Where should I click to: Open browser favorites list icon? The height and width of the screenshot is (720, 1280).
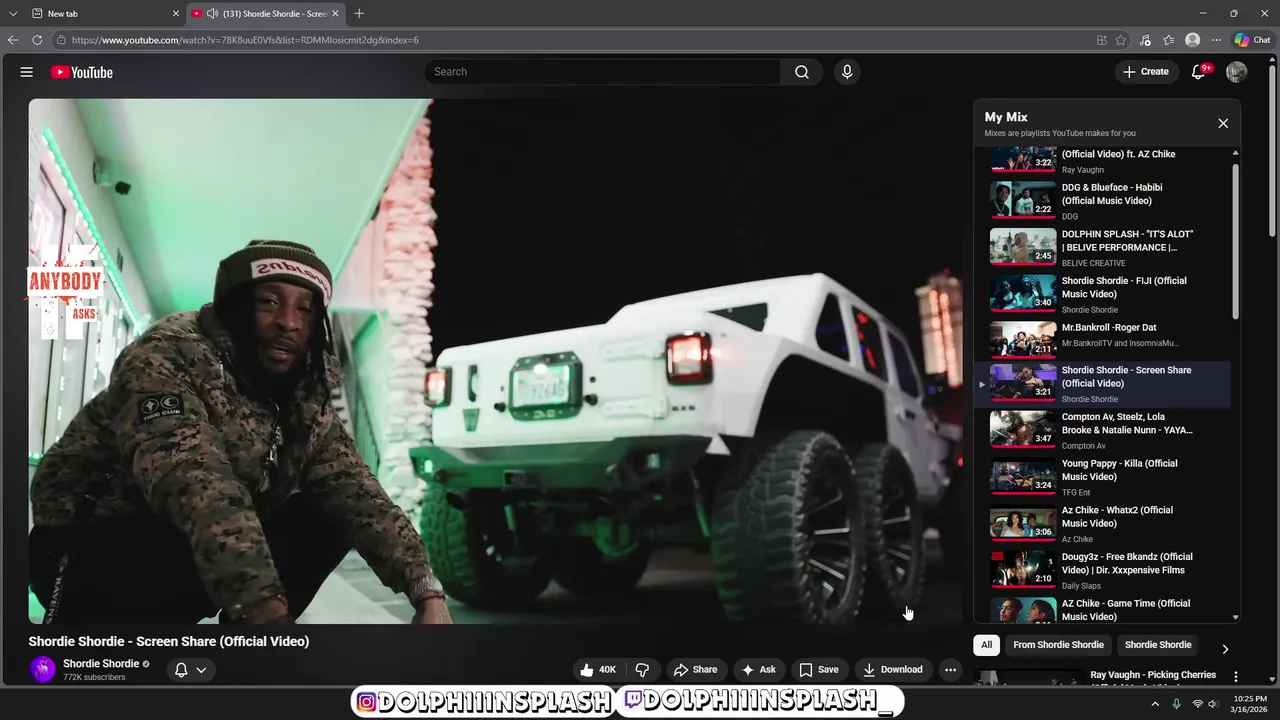coord(1169,40)
